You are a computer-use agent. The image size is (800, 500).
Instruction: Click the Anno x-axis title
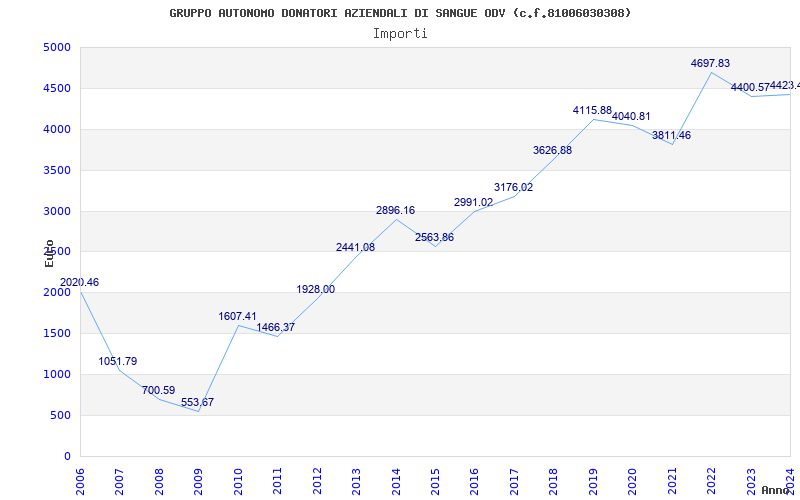point(775,490)
